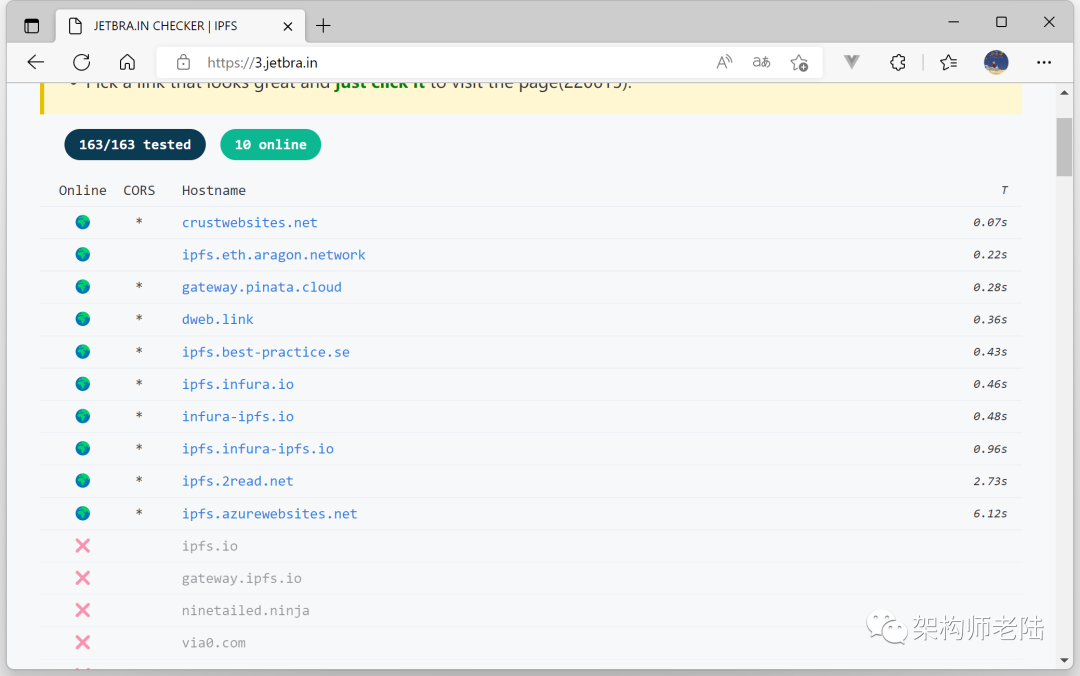
Task: Click the T time column header
Action: (1004, 190)
